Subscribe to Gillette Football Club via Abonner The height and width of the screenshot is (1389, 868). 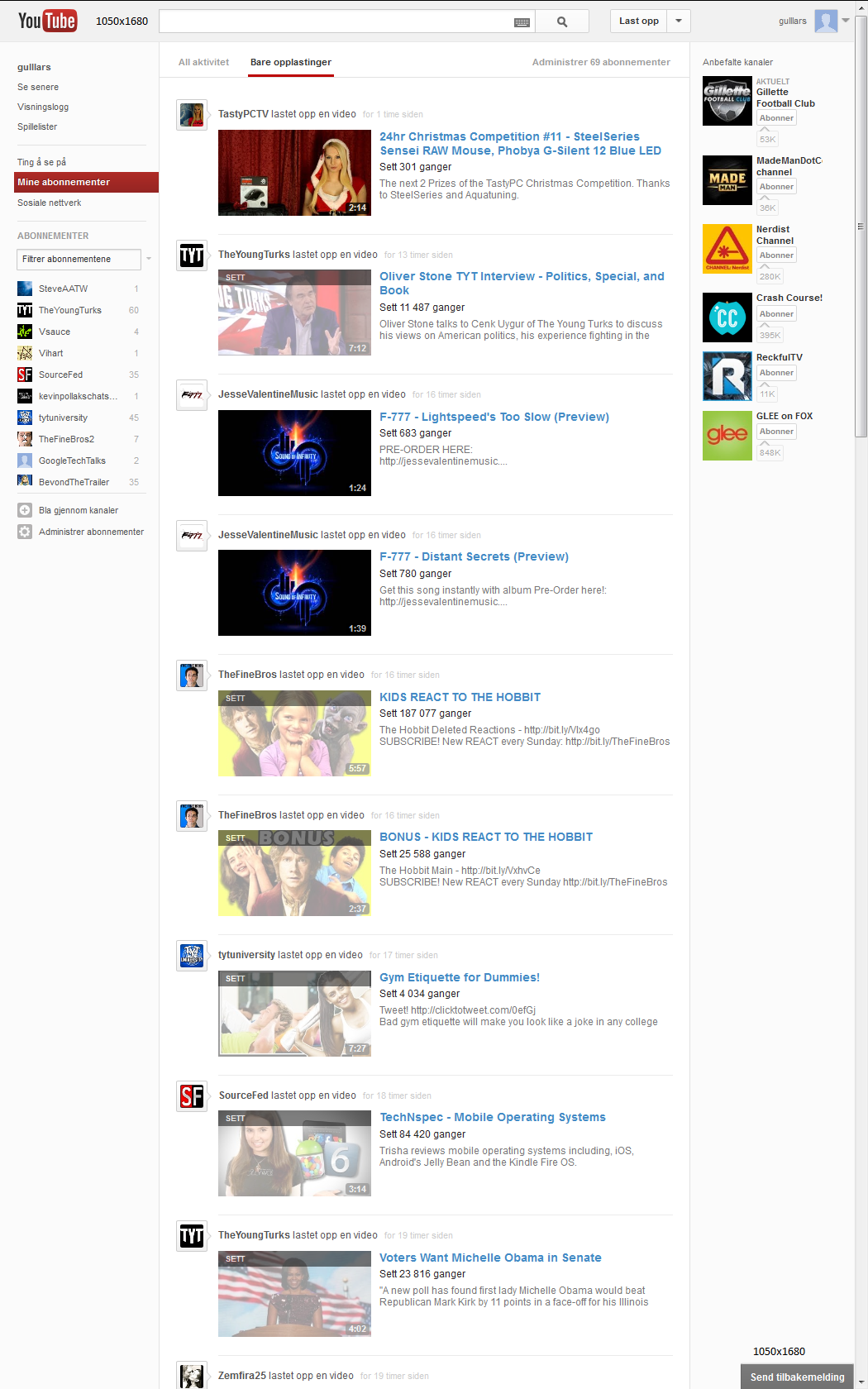[x=776, y=118]
